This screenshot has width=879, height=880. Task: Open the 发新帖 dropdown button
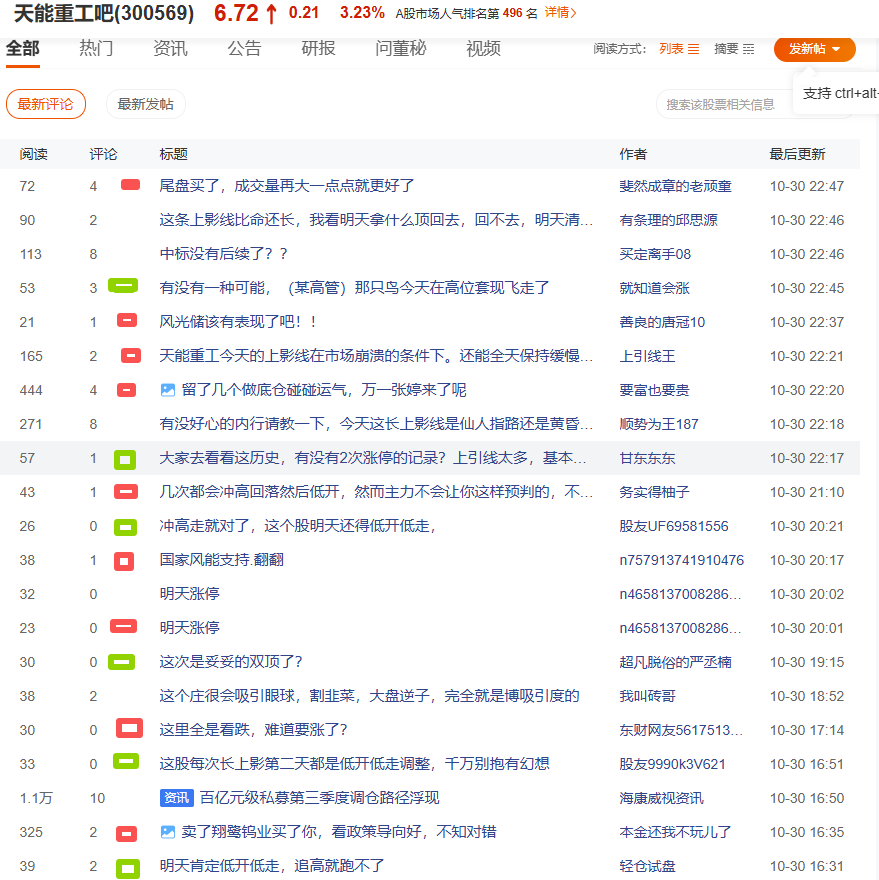pyautogui.click(x=814, y=49)
